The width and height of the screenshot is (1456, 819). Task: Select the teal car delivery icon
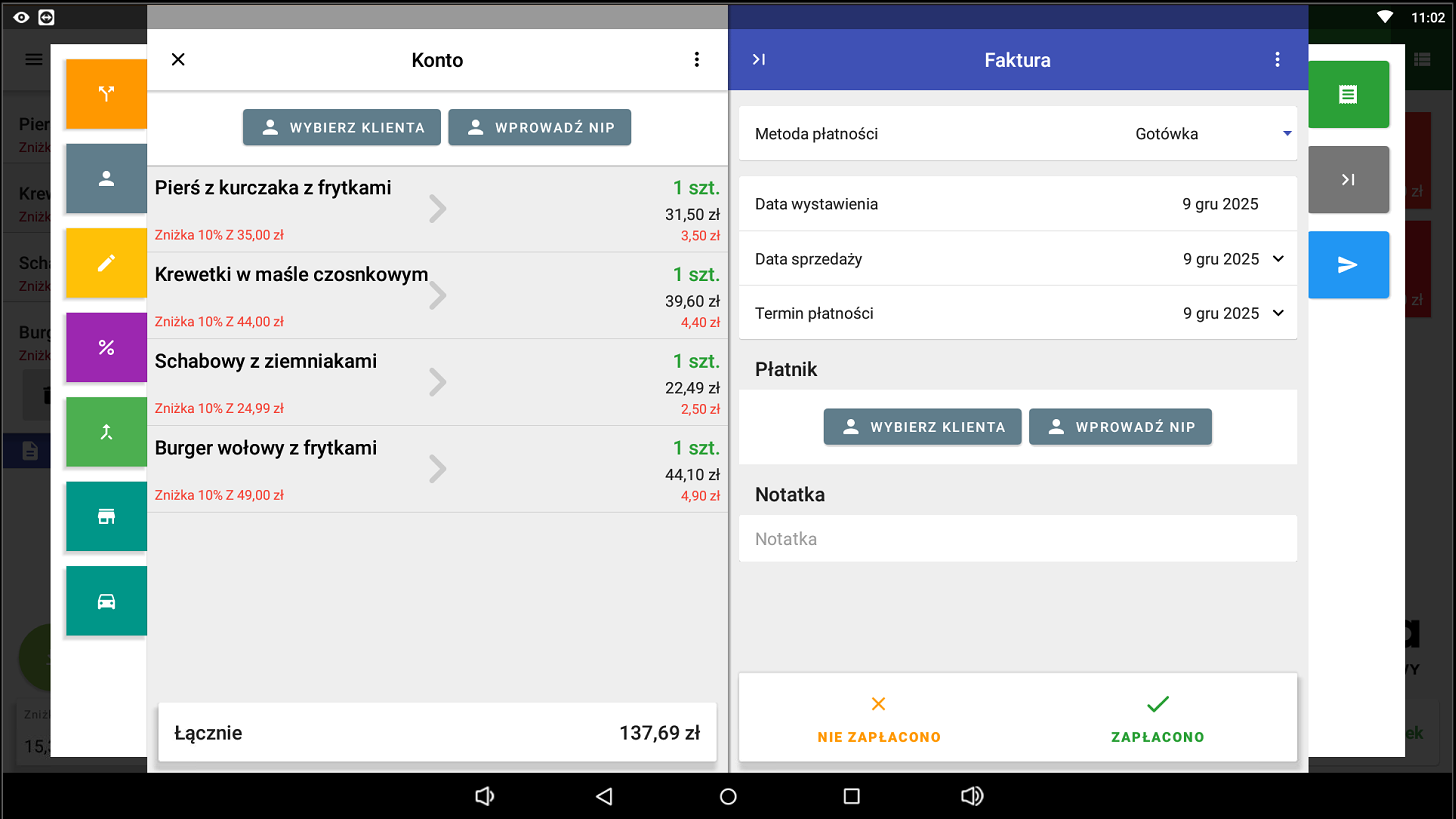point(106,601)
